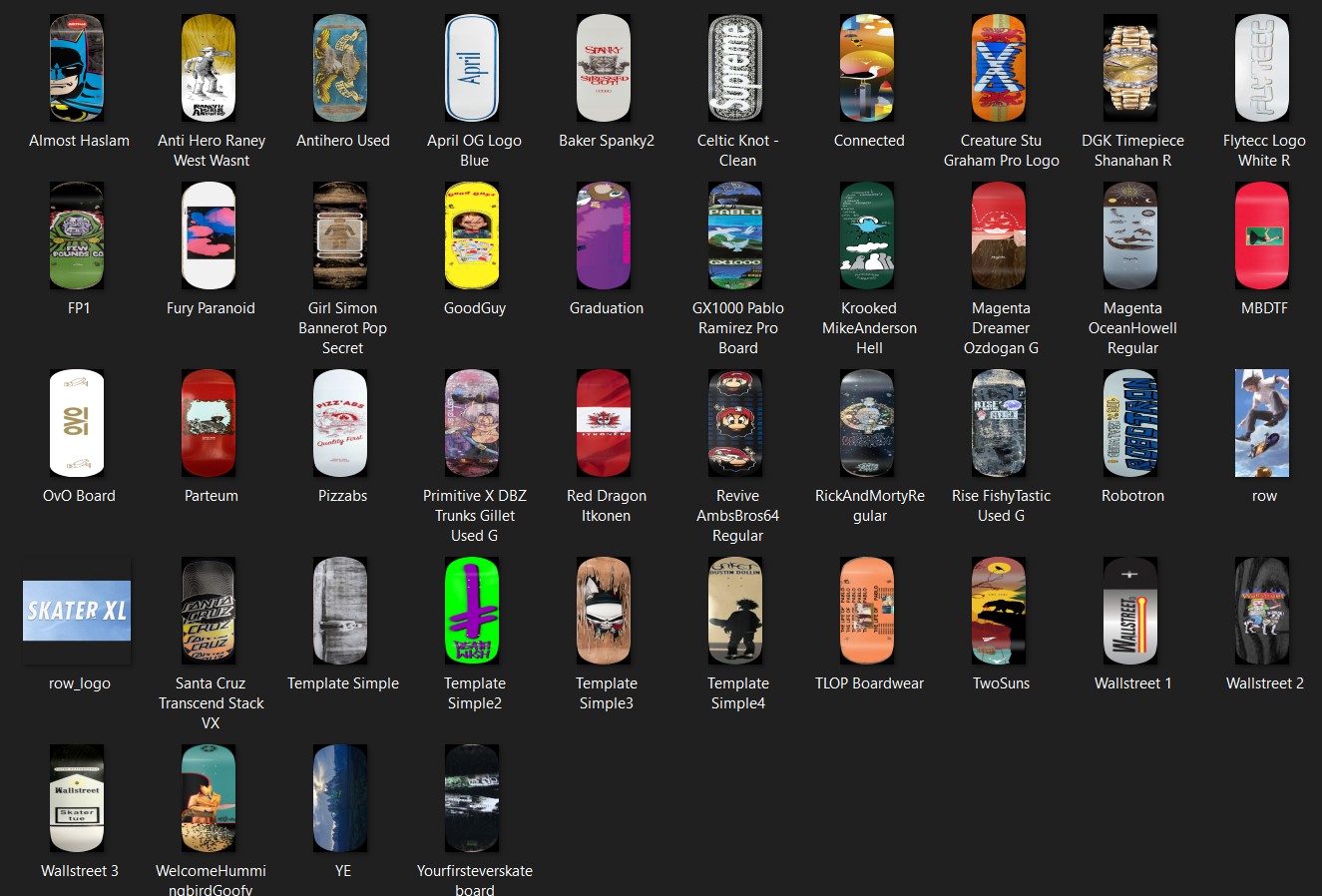Click the TwoSuns deck icon
This screenshot has height=896, width=1322.
1000,611
